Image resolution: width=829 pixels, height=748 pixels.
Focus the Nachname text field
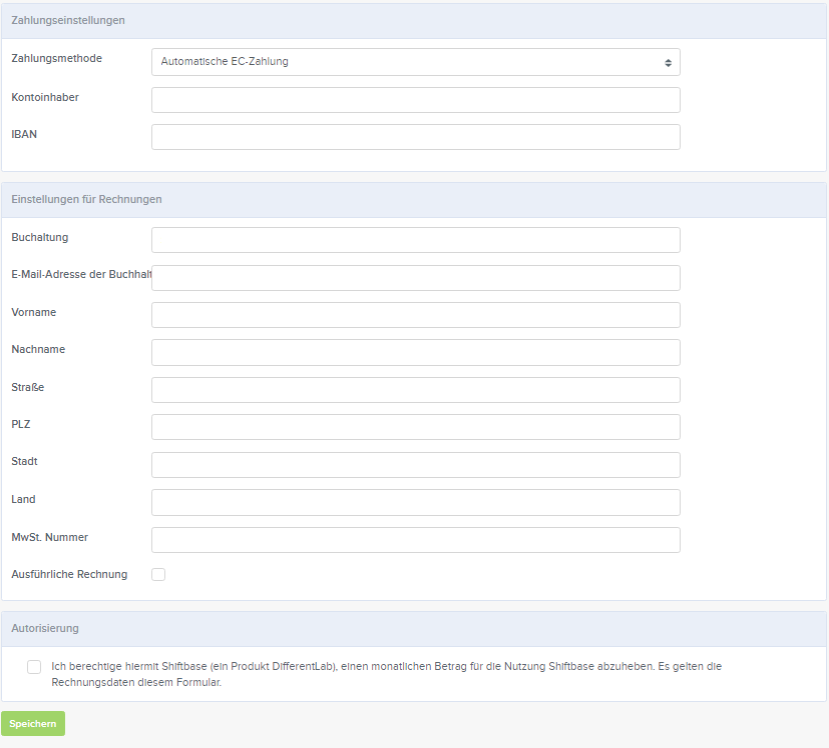tap(416, 353)
